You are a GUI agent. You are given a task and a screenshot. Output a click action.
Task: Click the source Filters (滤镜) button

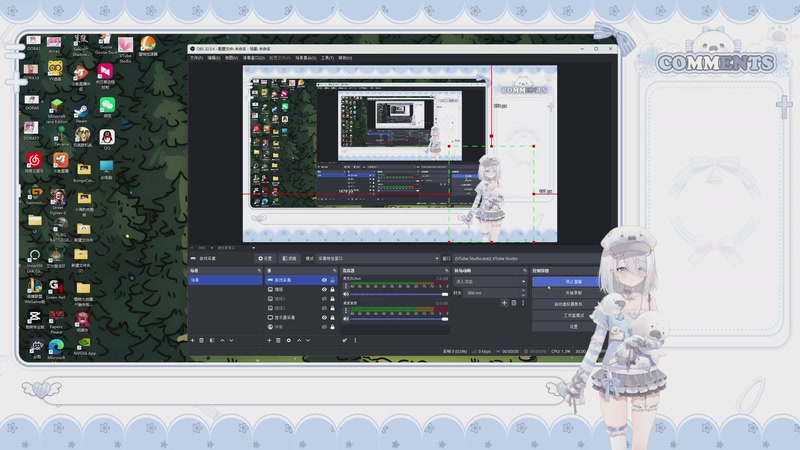click(289, 259)
